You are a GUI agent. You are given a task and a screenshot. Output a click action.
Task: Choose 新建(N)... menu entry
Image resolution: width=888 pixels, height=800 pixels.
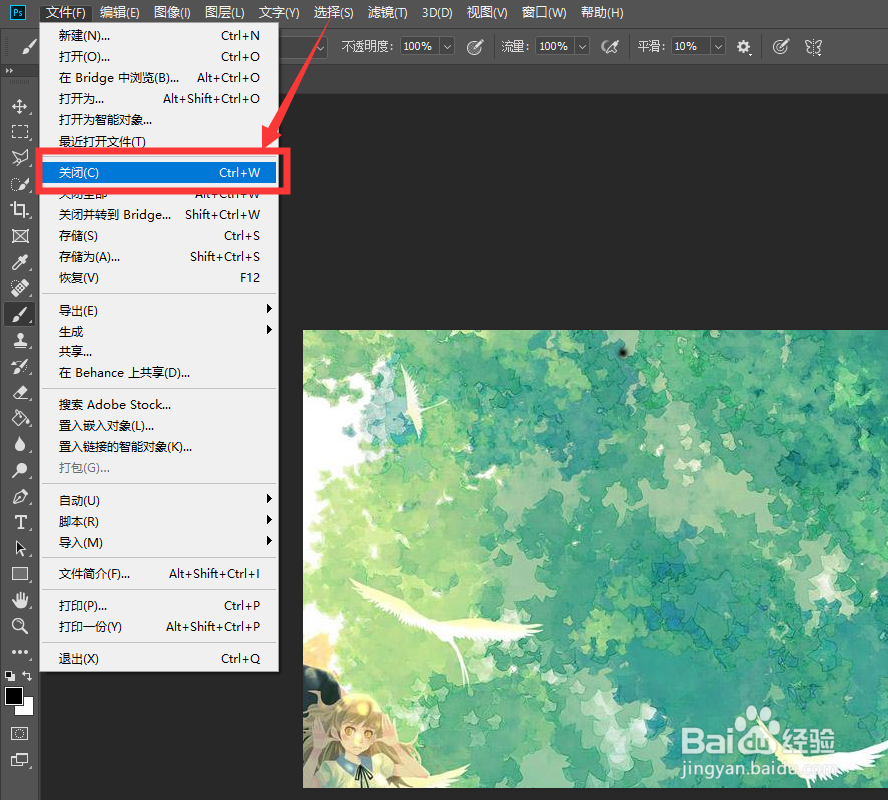159,36
